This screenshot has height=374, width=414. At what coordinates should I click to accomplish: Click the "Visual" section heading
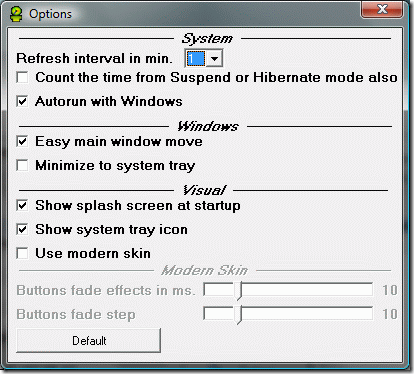tap(204, 190)
